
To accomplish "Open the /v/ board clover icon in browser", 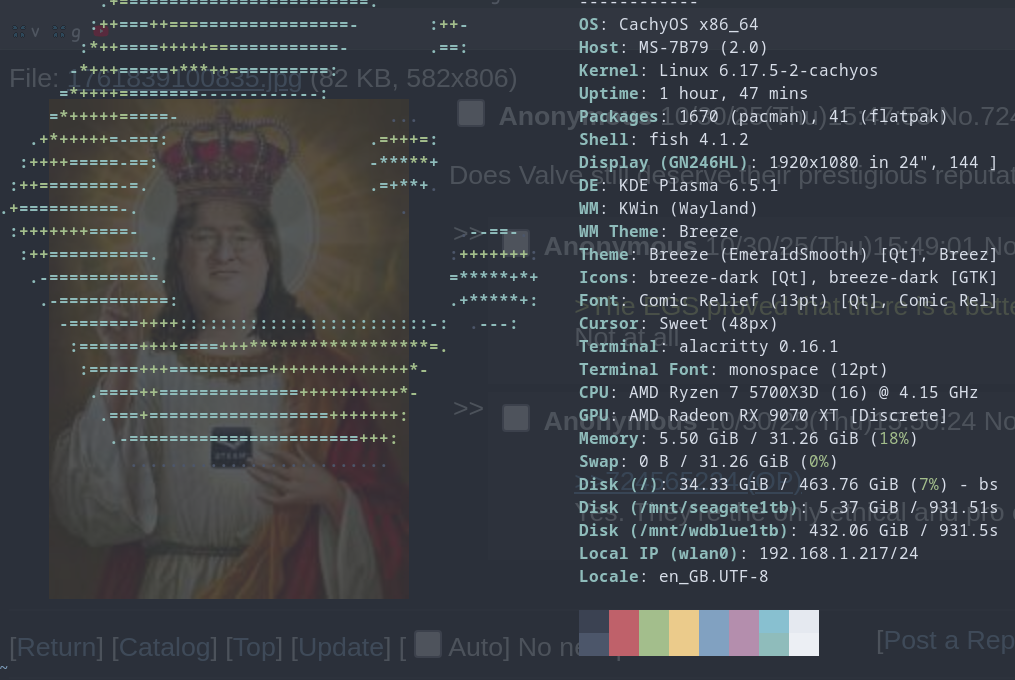I will (x=19, y=31).
